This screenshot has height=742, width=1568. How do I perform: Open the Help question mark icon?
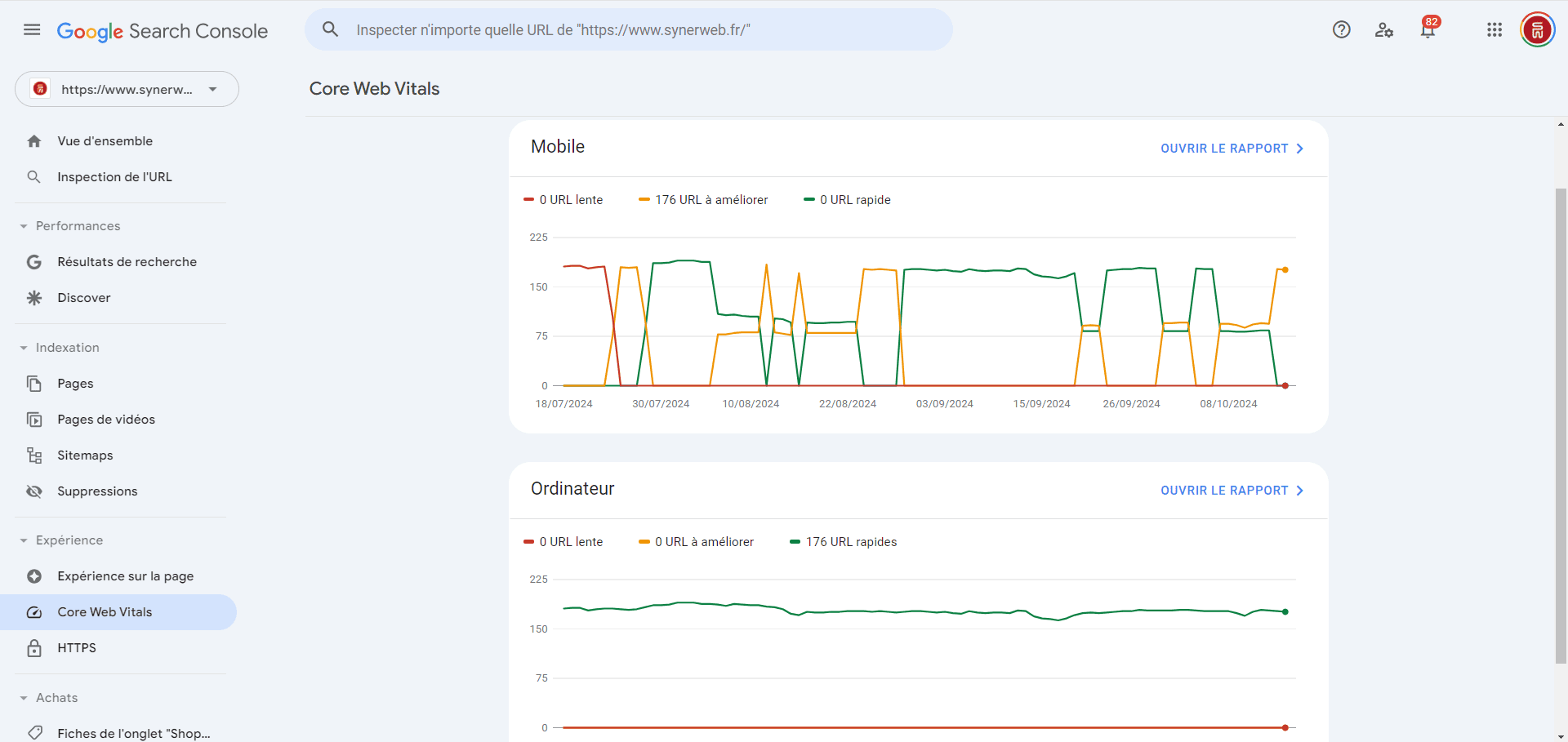click(x=1341, y=30)
